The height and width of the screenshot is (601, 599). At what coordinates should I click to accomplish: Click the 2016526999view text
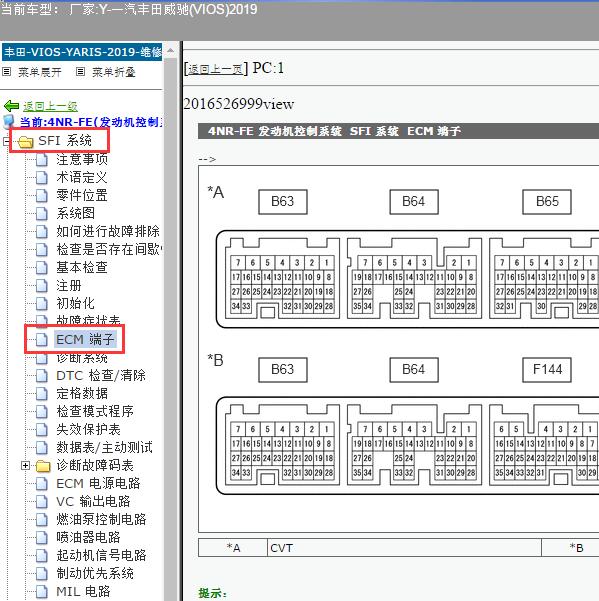(x=239, y=104)
